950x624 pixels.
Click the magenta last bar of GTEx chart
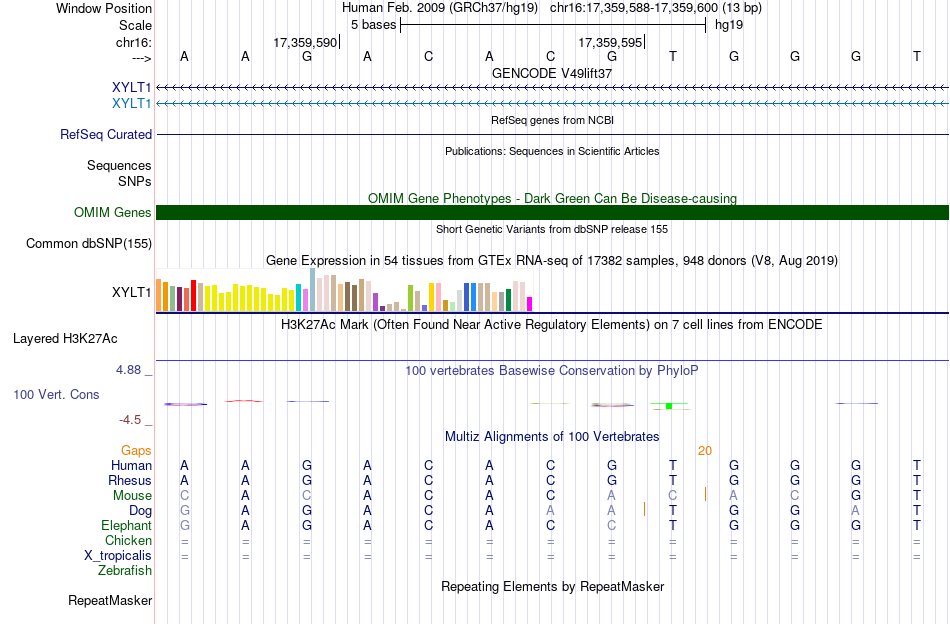tap(530, 304)
